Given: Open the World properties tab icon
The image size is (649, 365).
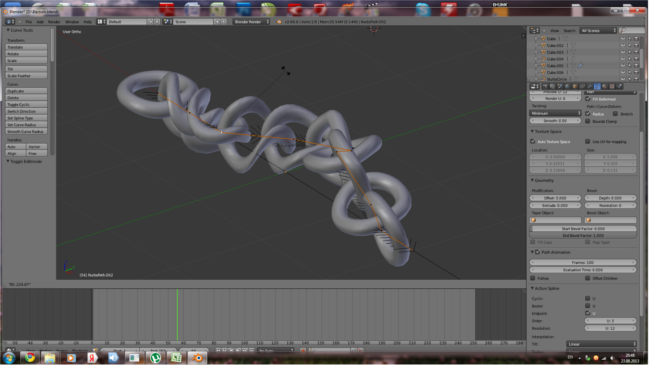Looking at the screenshot, I should click(x=567, y=86).
